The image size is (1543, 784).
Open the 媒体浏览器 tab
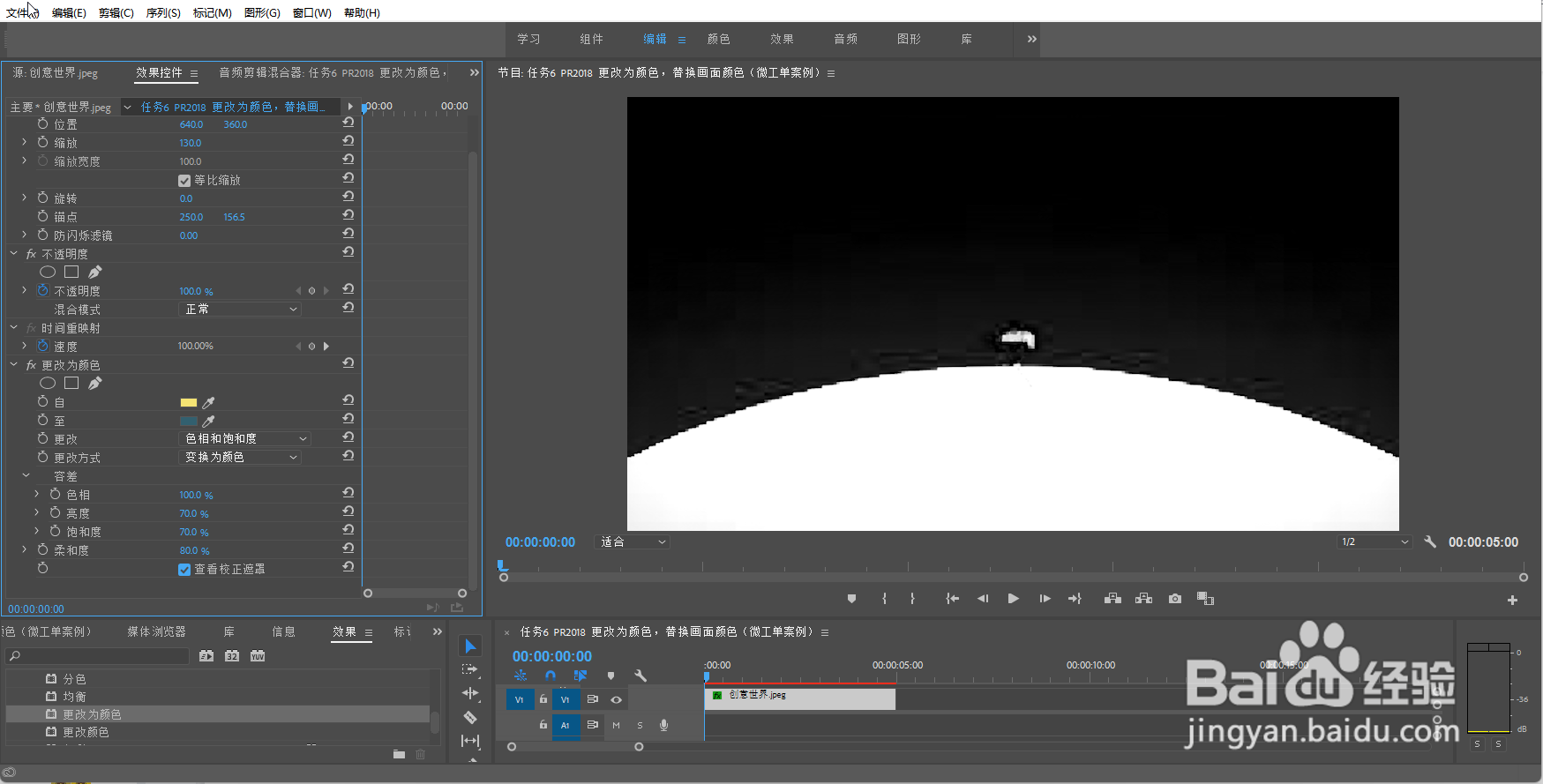pyautogui.click(x=157, y=631)
